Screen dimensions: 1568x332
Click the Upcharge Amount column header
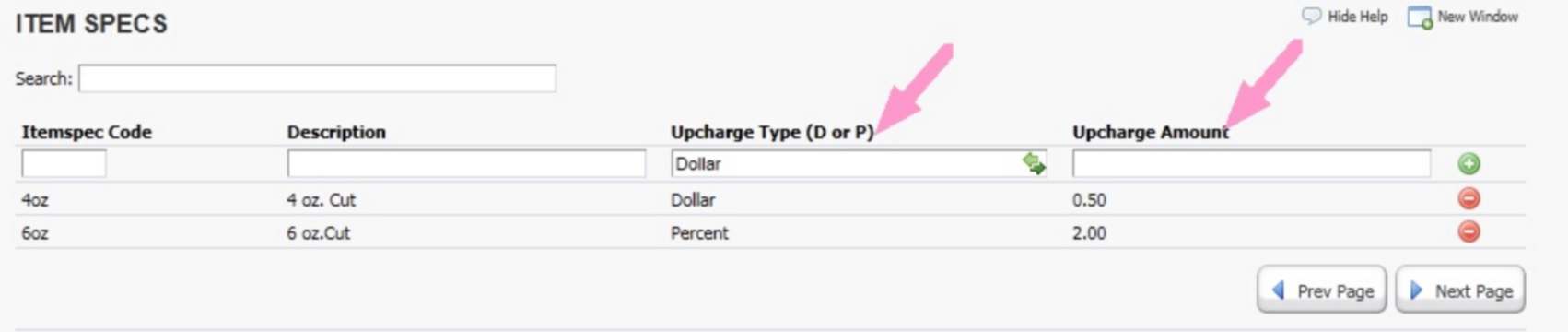(x=1150, y=132)
